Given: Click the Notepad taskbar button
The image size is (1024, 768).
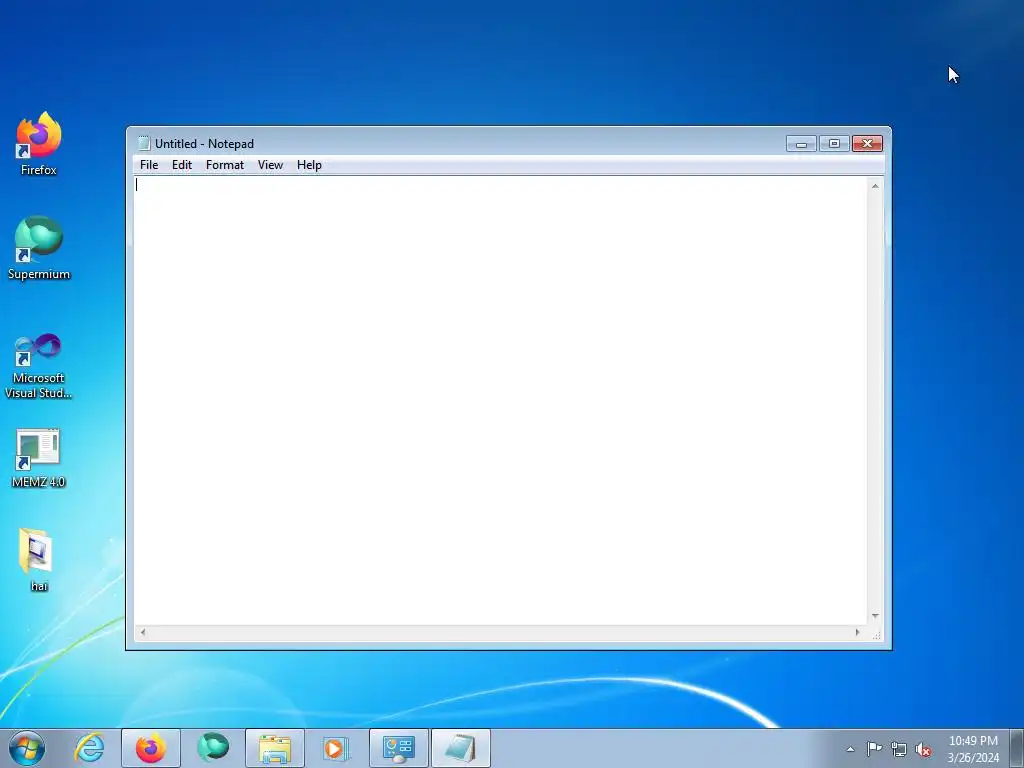Looking at the screenshot, I should point(461,748).
